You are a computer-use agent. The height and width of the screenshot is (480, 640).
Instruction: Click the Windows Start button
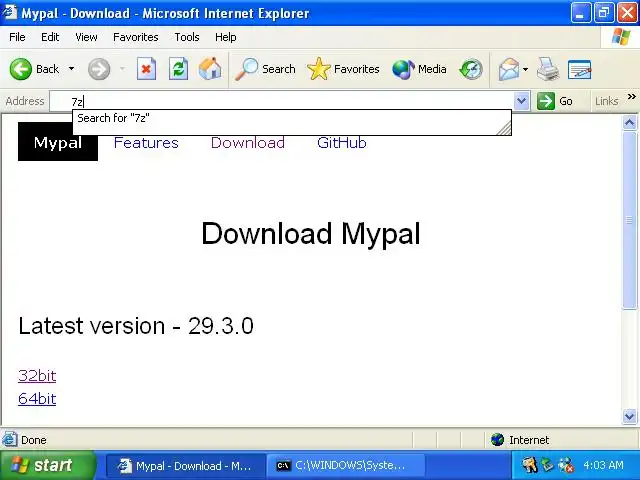(x=47, y=465)
